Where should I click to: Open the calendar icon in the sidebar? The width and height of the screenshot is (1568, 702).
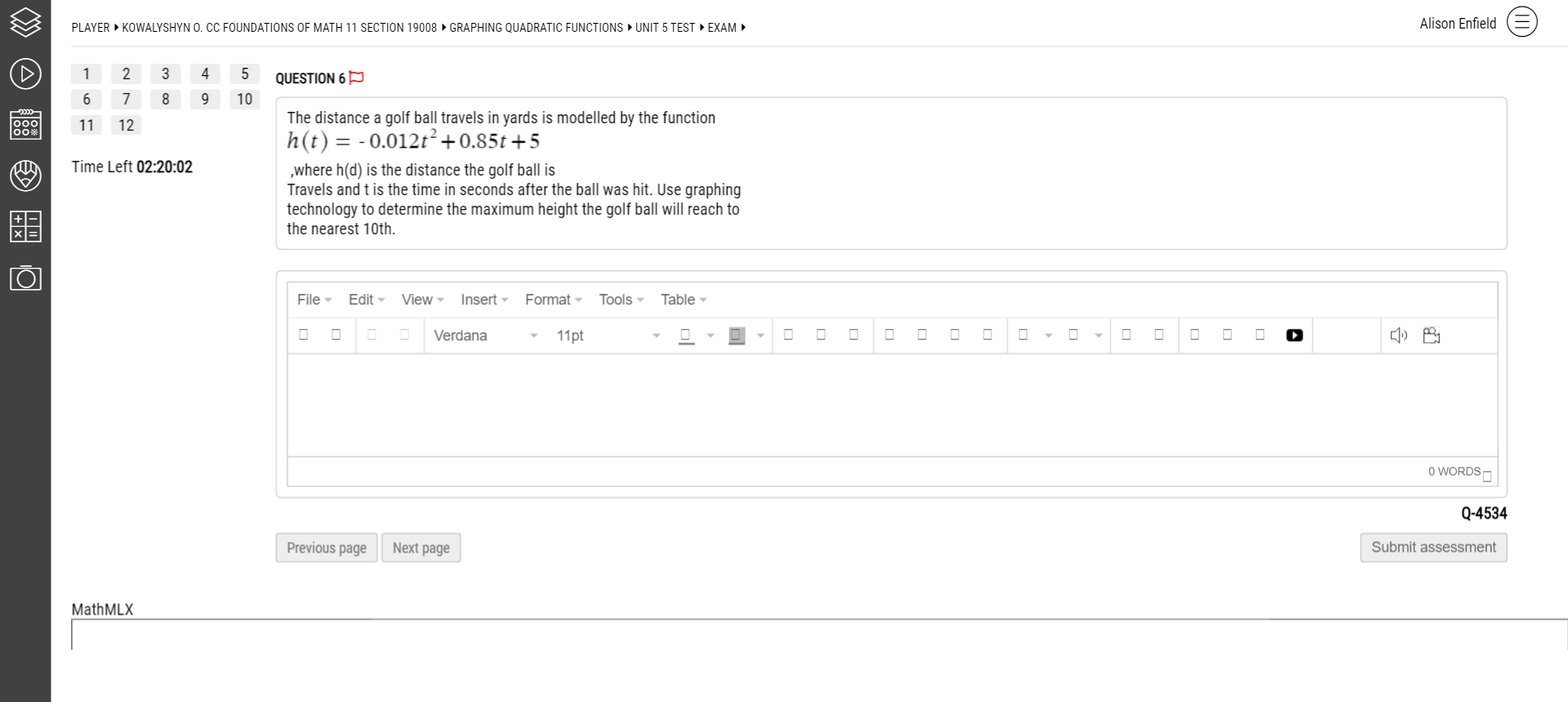25,124
